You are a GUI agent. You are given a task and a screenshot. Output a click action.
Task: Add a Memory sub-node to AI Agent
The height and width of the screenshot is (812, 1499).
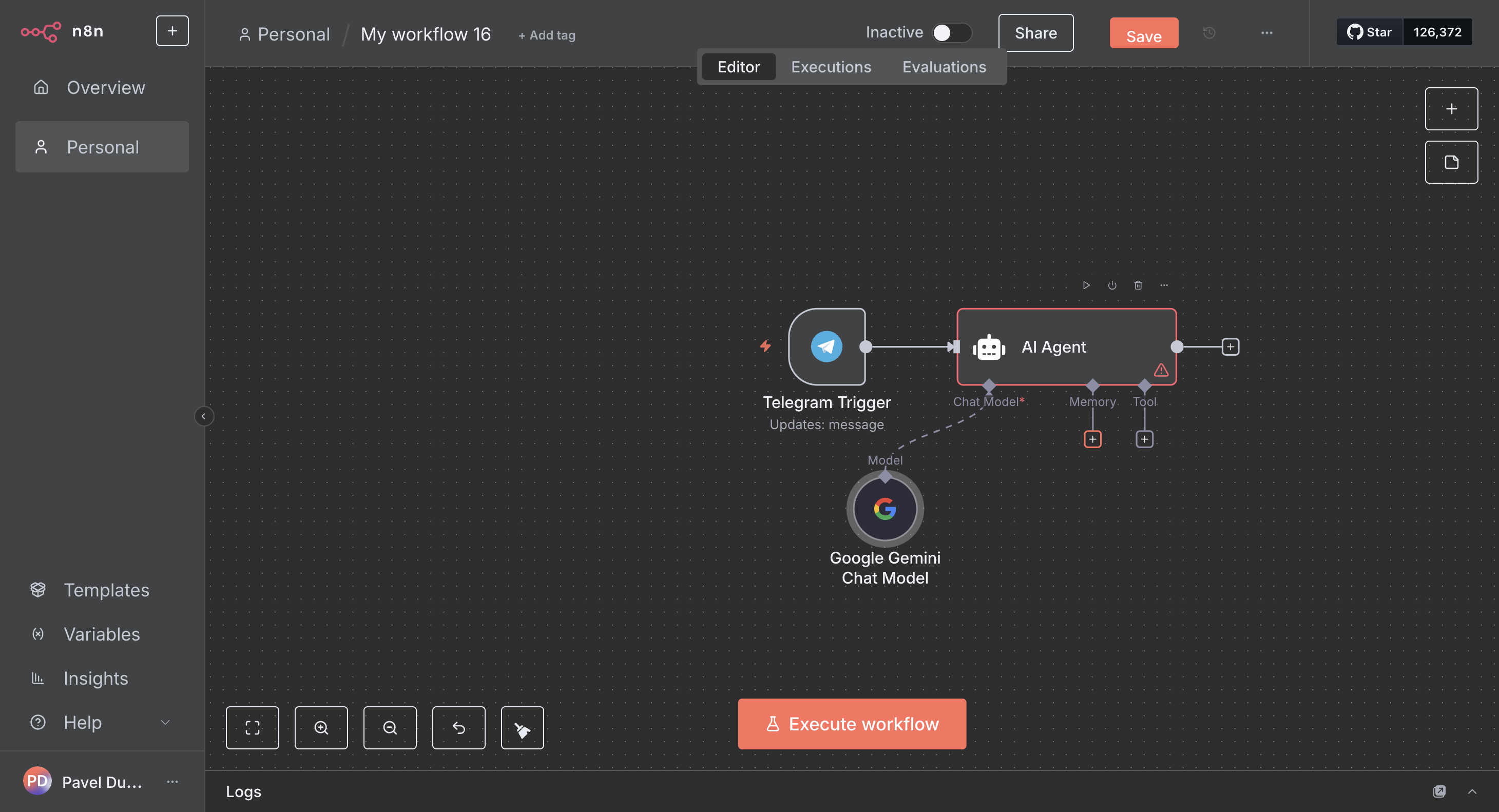coord(1092,439)
